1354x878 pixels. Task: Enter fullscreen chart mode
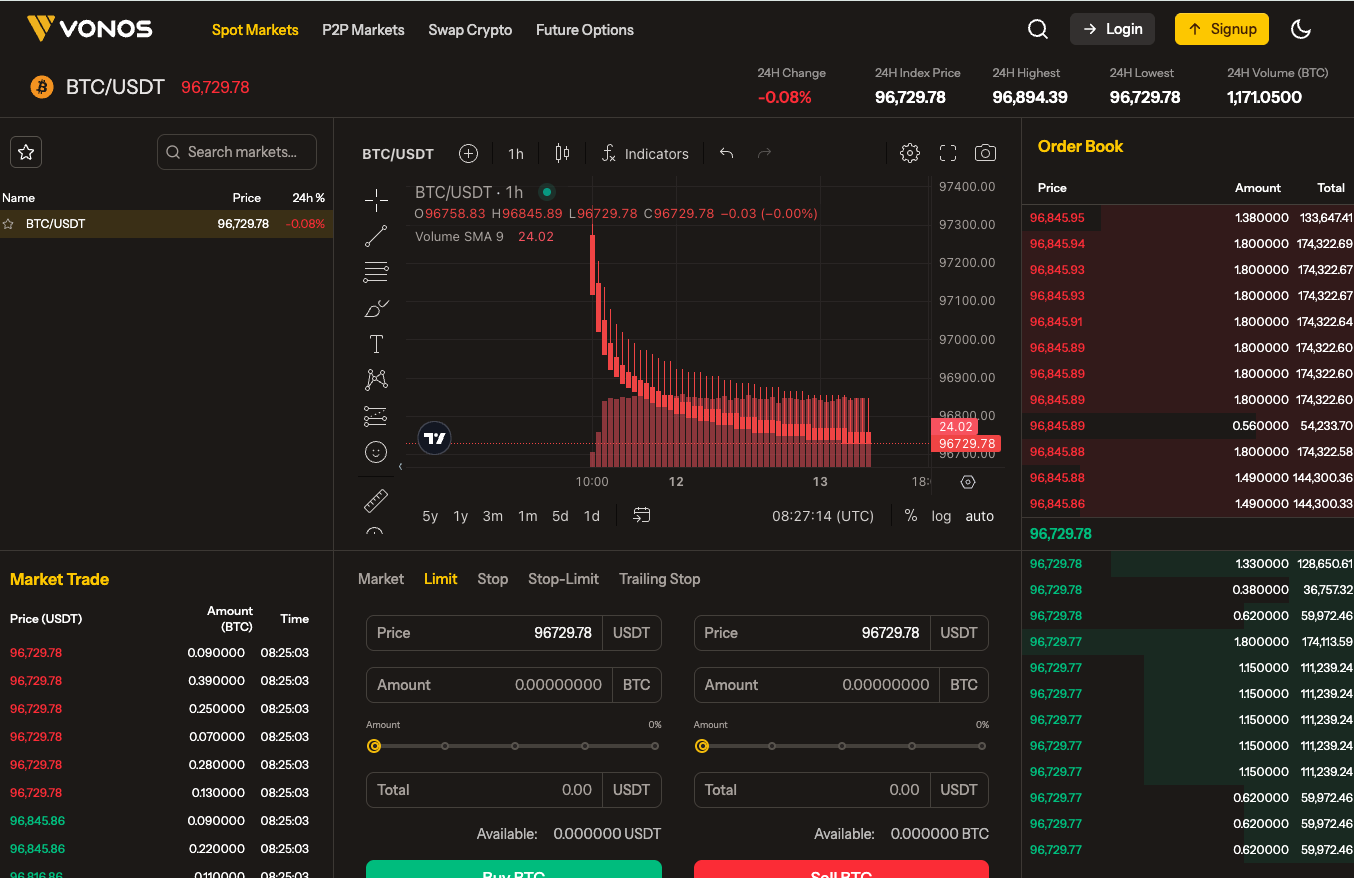948,153
